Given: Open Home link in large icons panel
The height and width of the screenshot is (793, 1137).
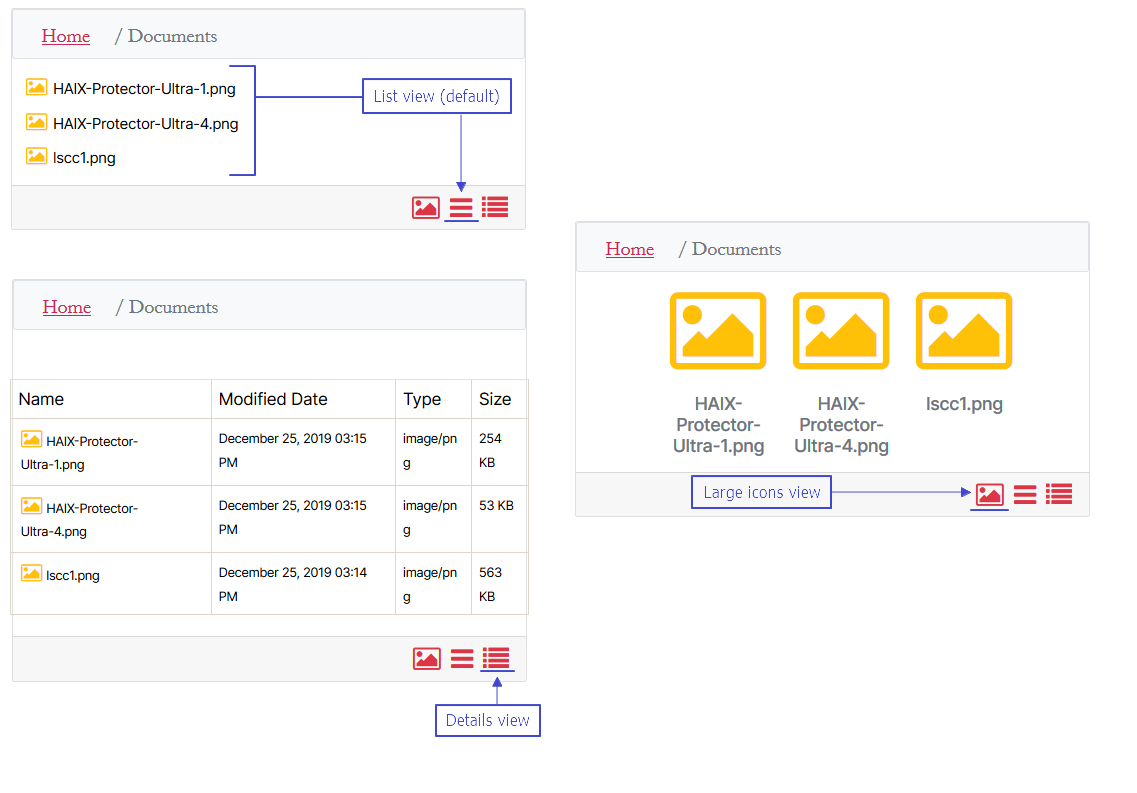Looking at the screenshot, I should click(629, 249).
